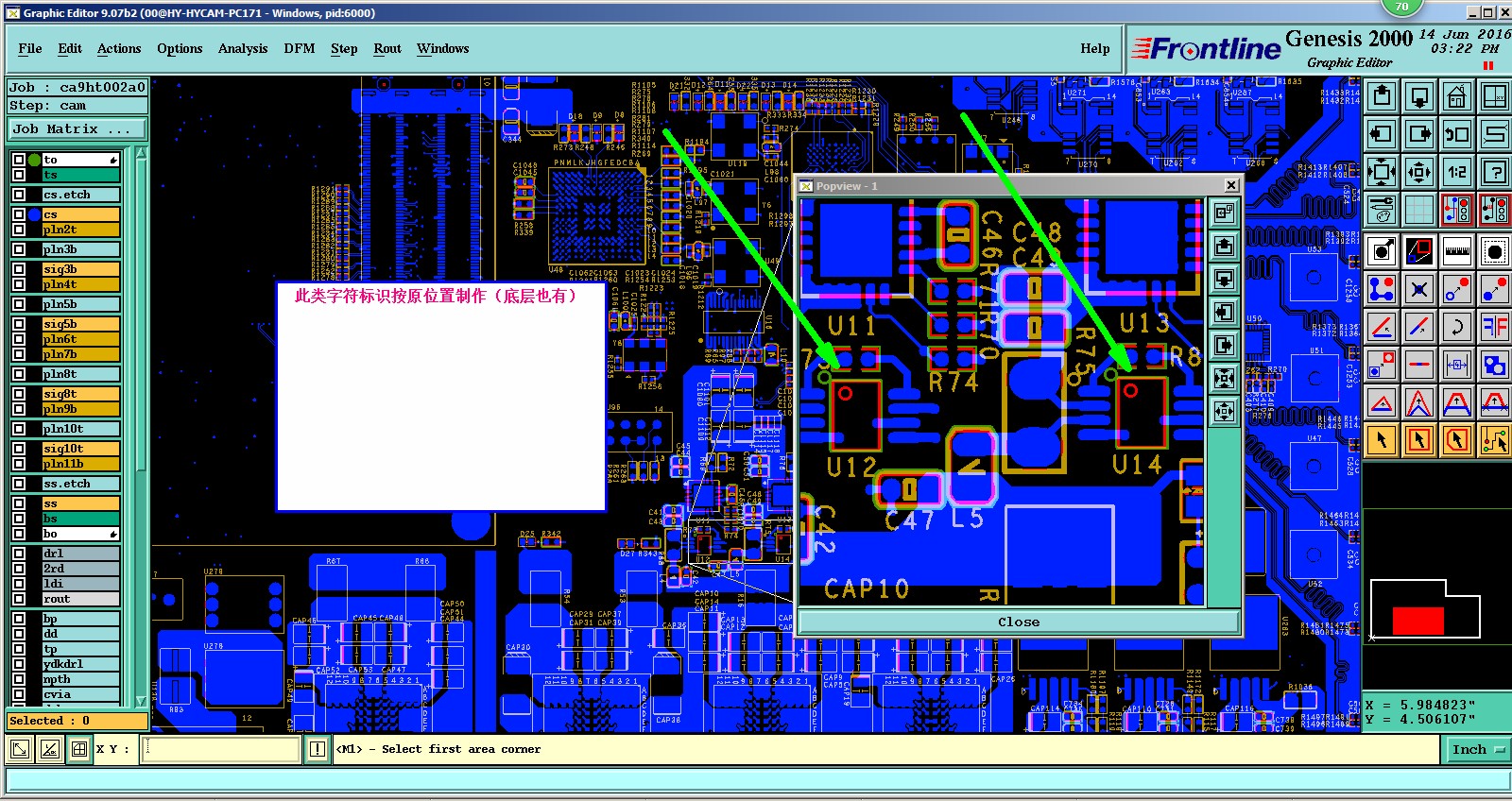The width and height of the screenshot is (1512, 801).
Task: Select the plain arrow select tool
Action: (1382, 440)
